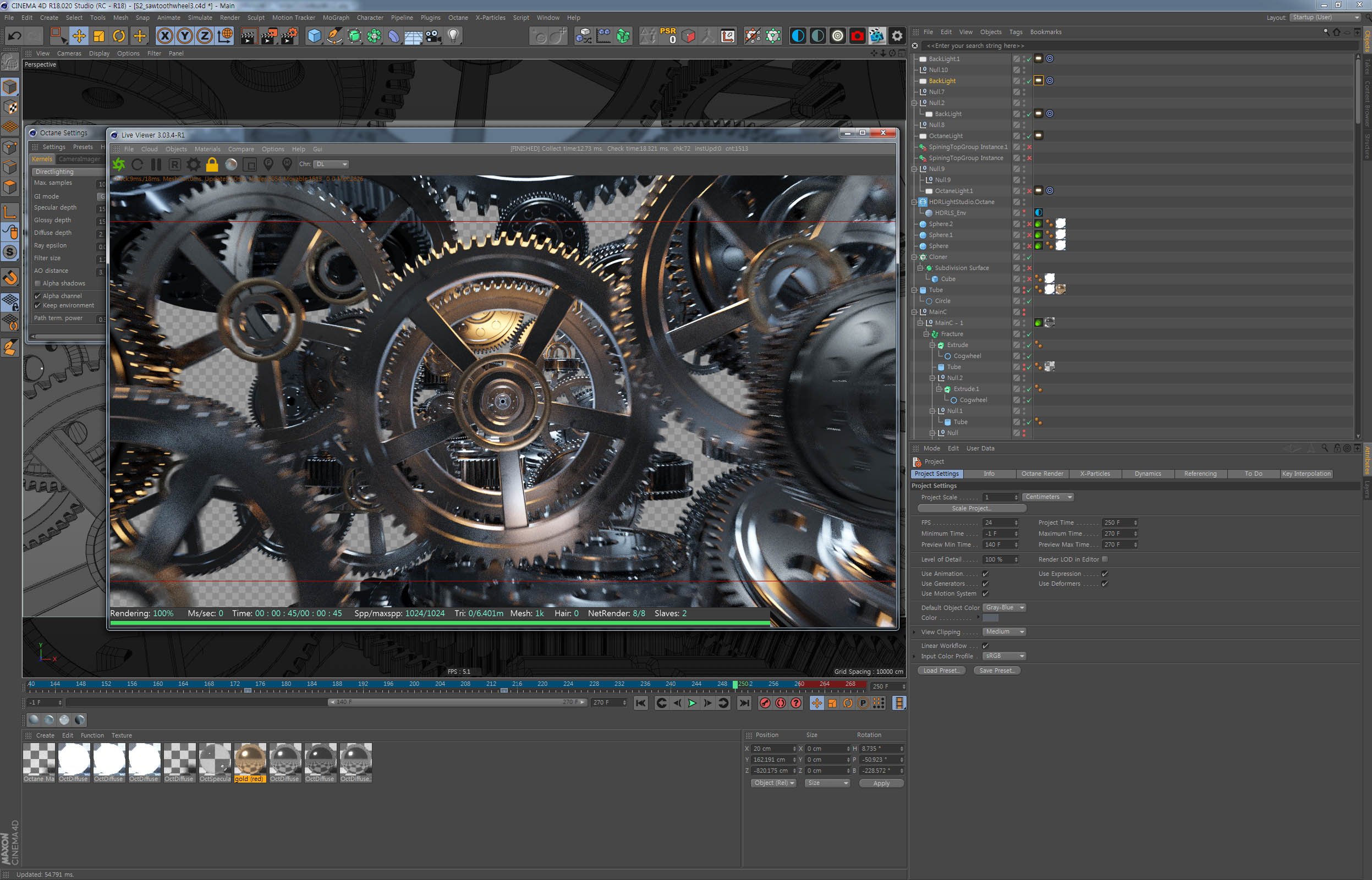Uncheck Alpha channel in Octane Settings

38,296
